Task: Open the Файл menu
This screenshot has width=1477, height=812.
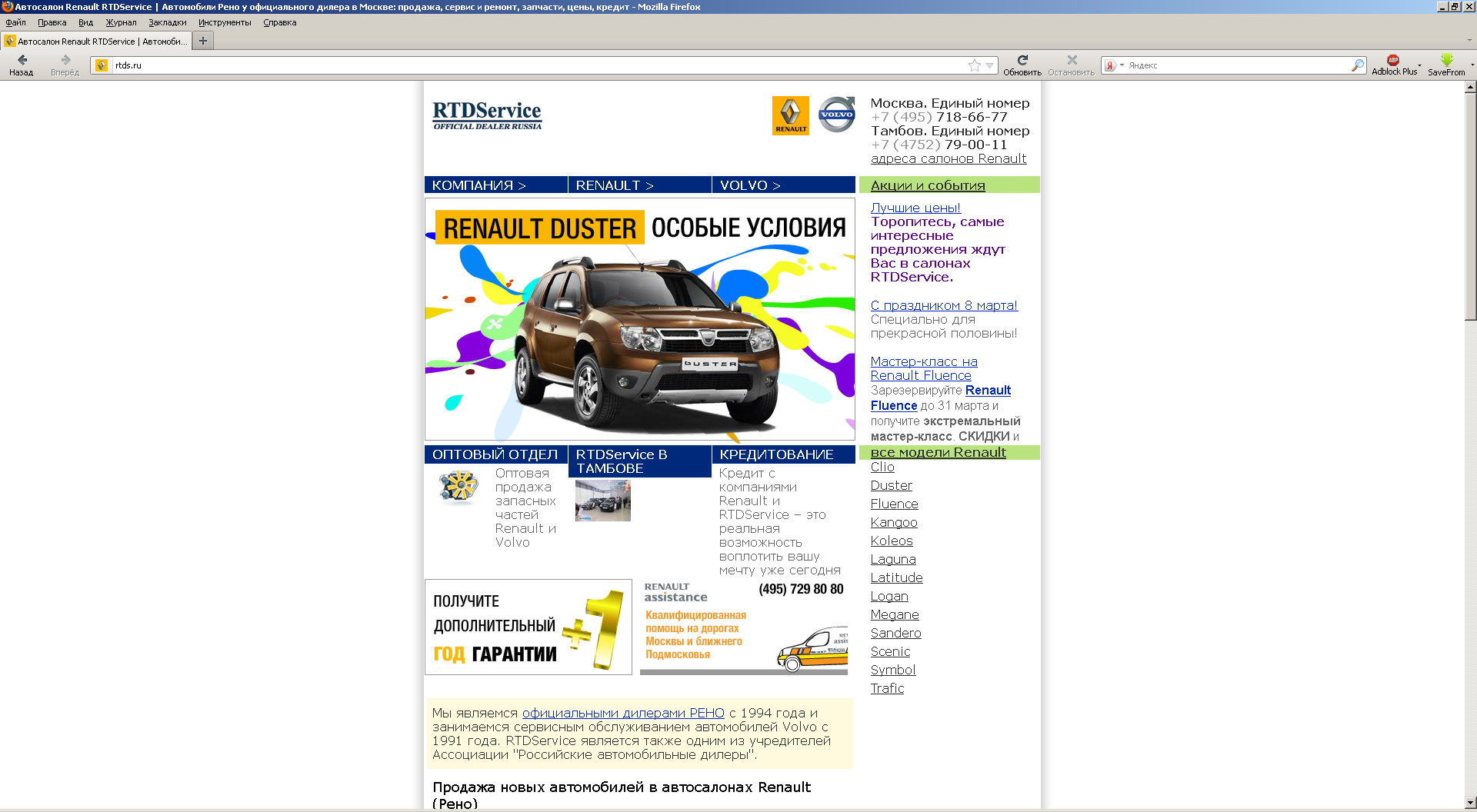Action: (x=15, y=22)
